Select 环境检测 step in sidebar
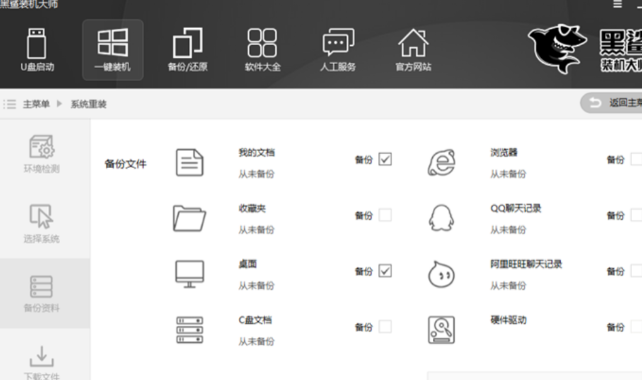642x380 pixels. click(x=42, y=154)
